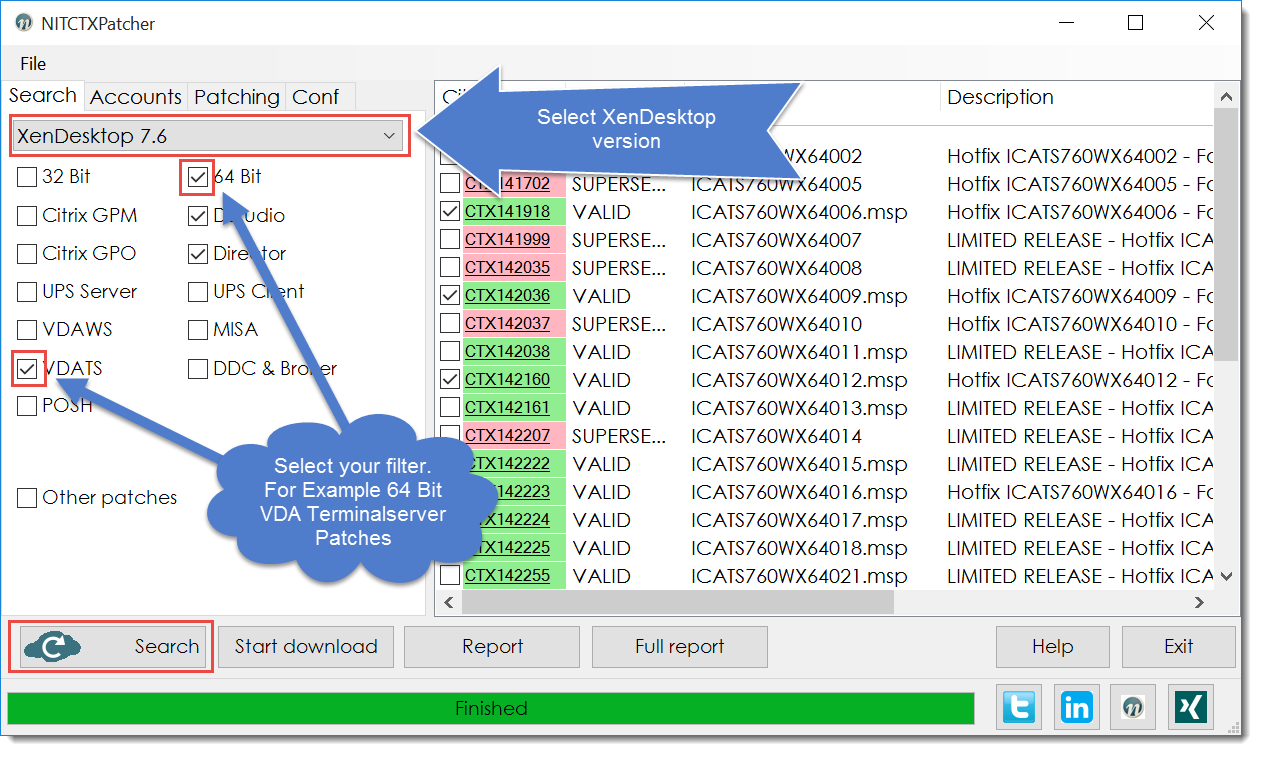Uncheck the CTX142160 row checkbox
Screen dimensions: 1268x764
pos(450,380)
